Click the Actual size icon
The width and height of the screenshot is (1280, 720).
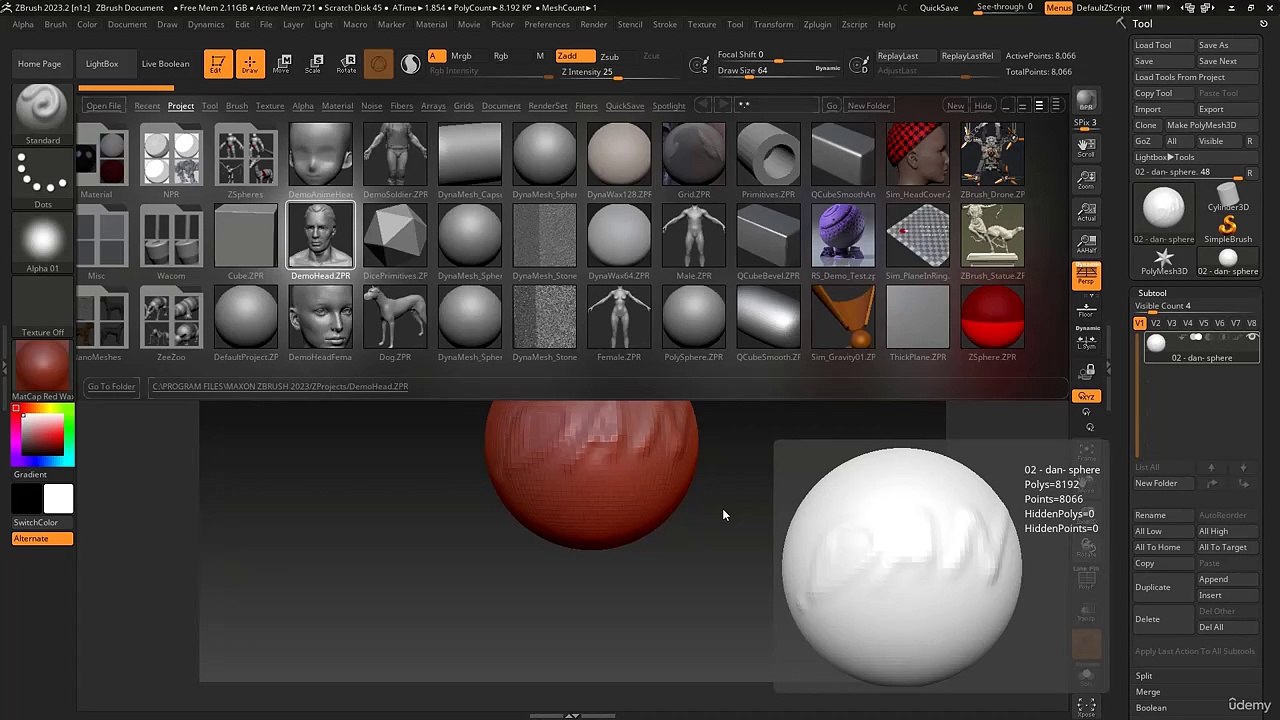[x=1086, y=212]
